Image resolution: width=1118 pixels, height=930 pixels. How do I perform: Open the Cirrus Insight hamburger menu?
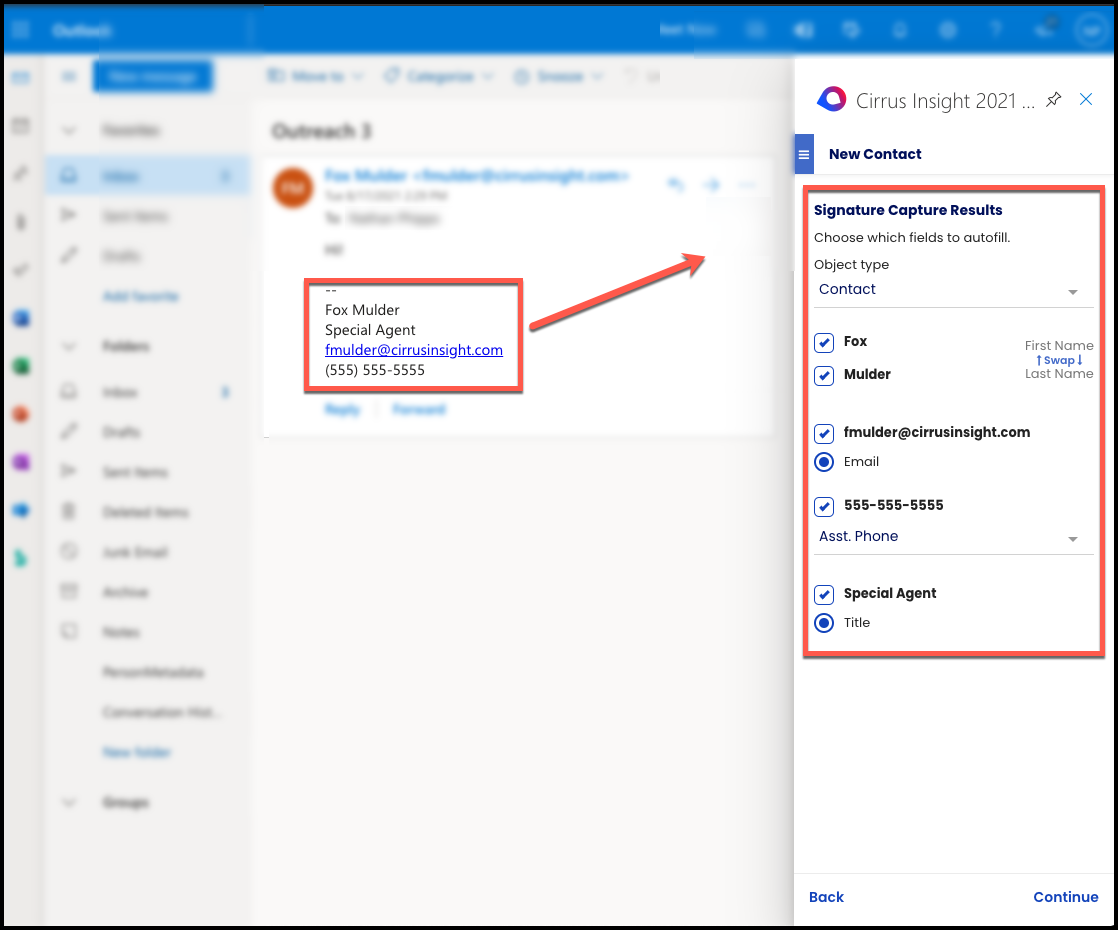coord(804,154)
